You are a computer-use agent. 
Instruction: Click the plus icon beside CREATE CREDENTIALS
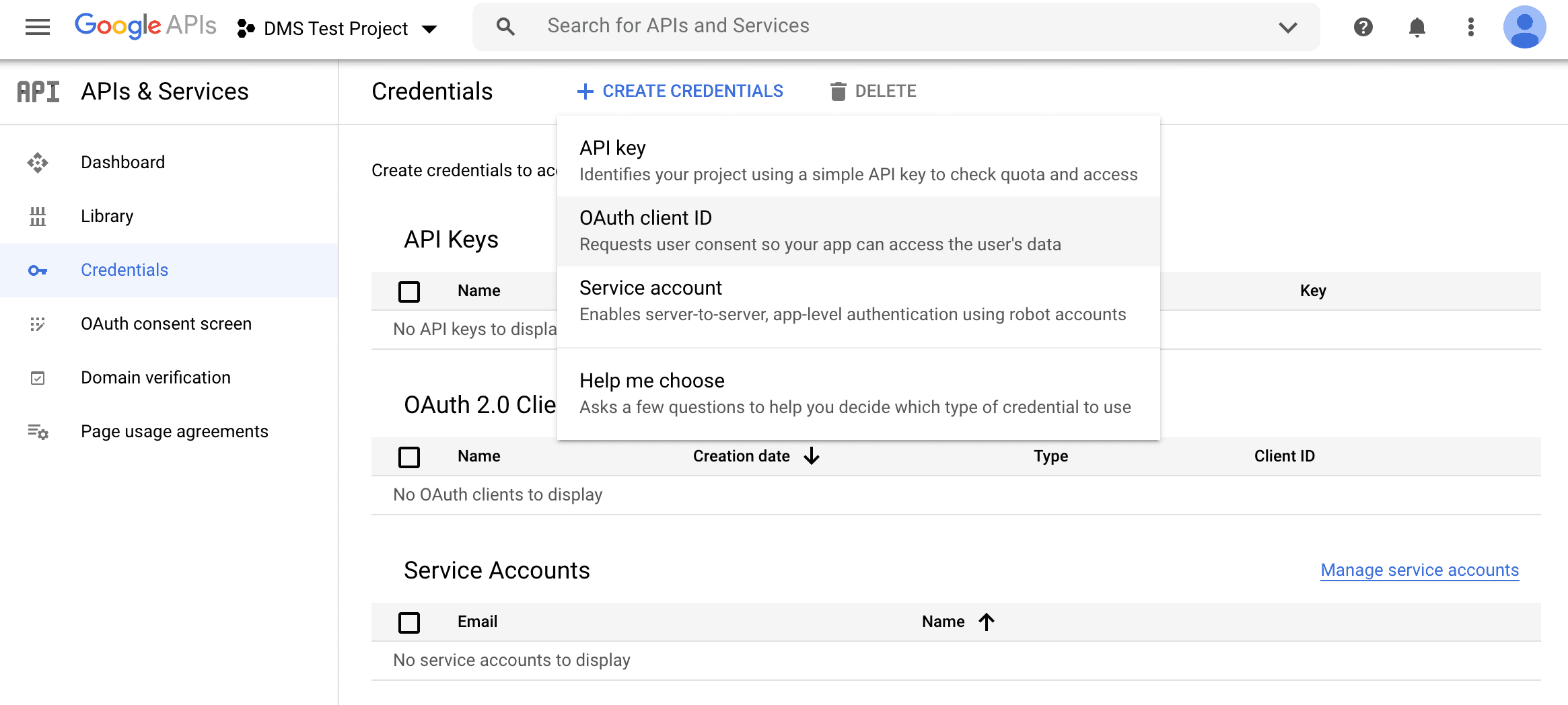pyautogui.click(x=585, y=91)
